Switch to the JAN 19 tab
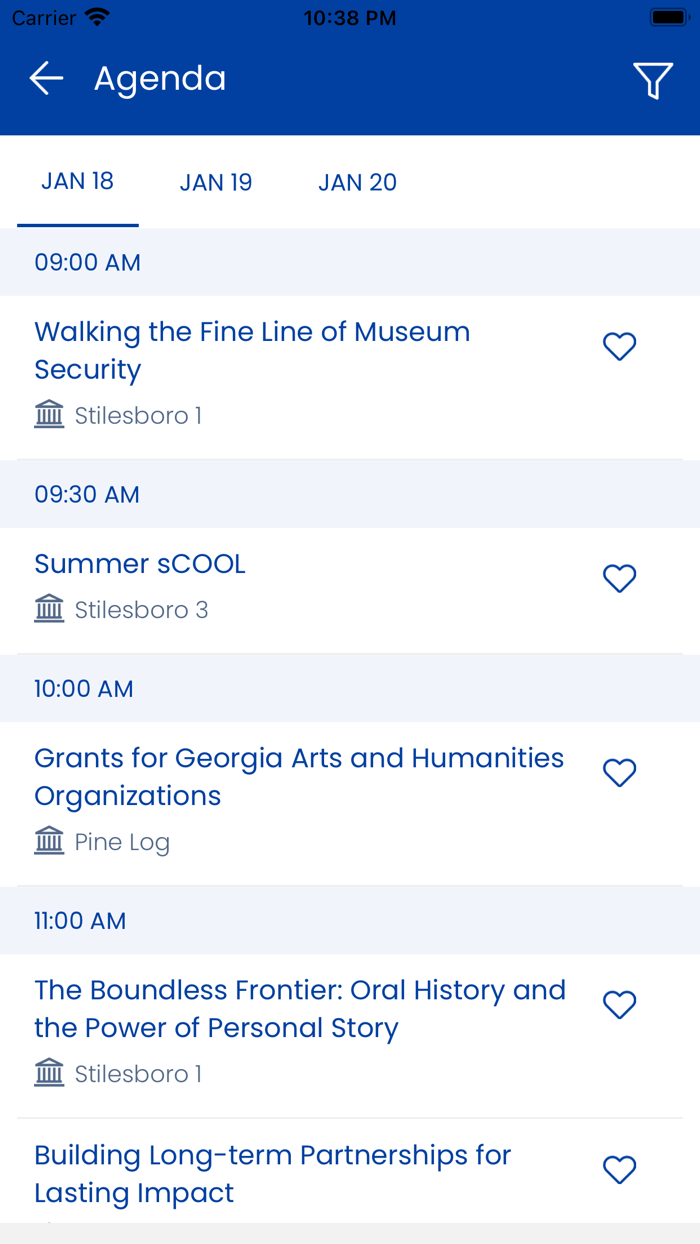Image resolution: width=700 pixels, height=1244 pixels. click(x=216, y=182)
